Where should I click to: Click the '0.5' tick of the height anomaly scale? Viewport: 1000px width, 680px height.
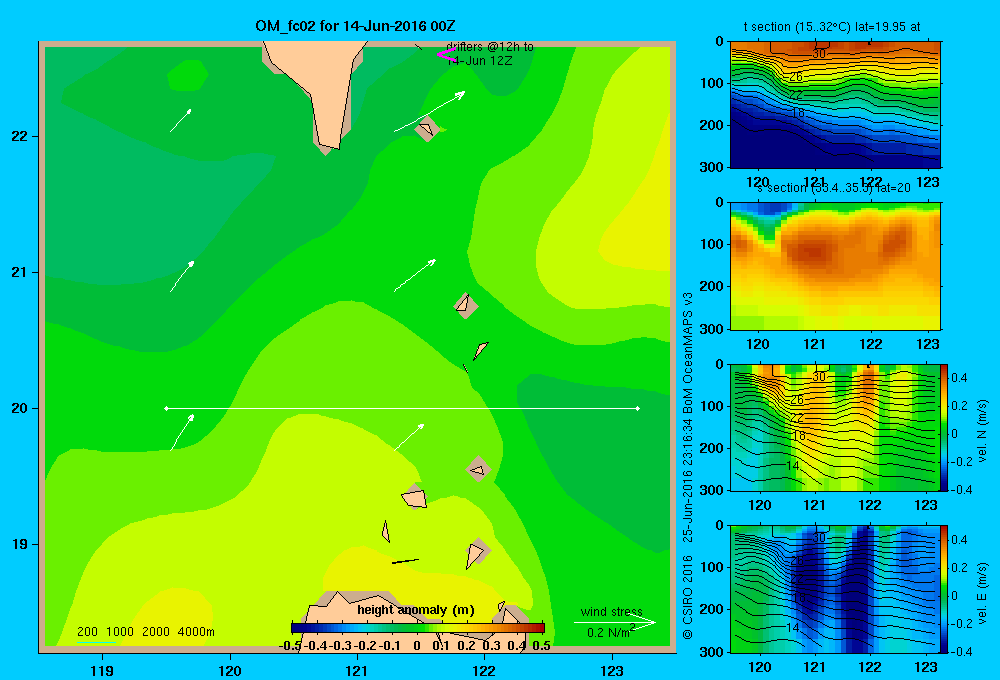coord(541,646)
